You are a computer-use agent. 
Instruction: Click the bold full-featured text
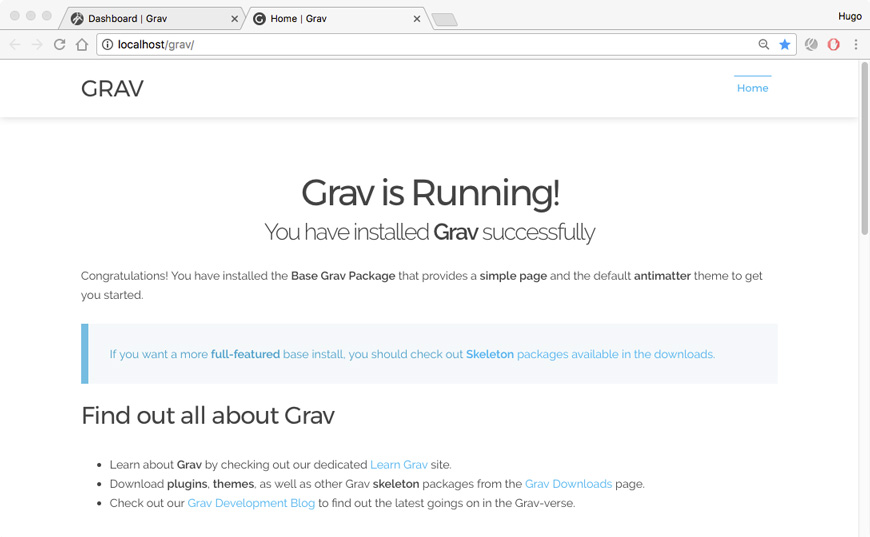point(245,354)
